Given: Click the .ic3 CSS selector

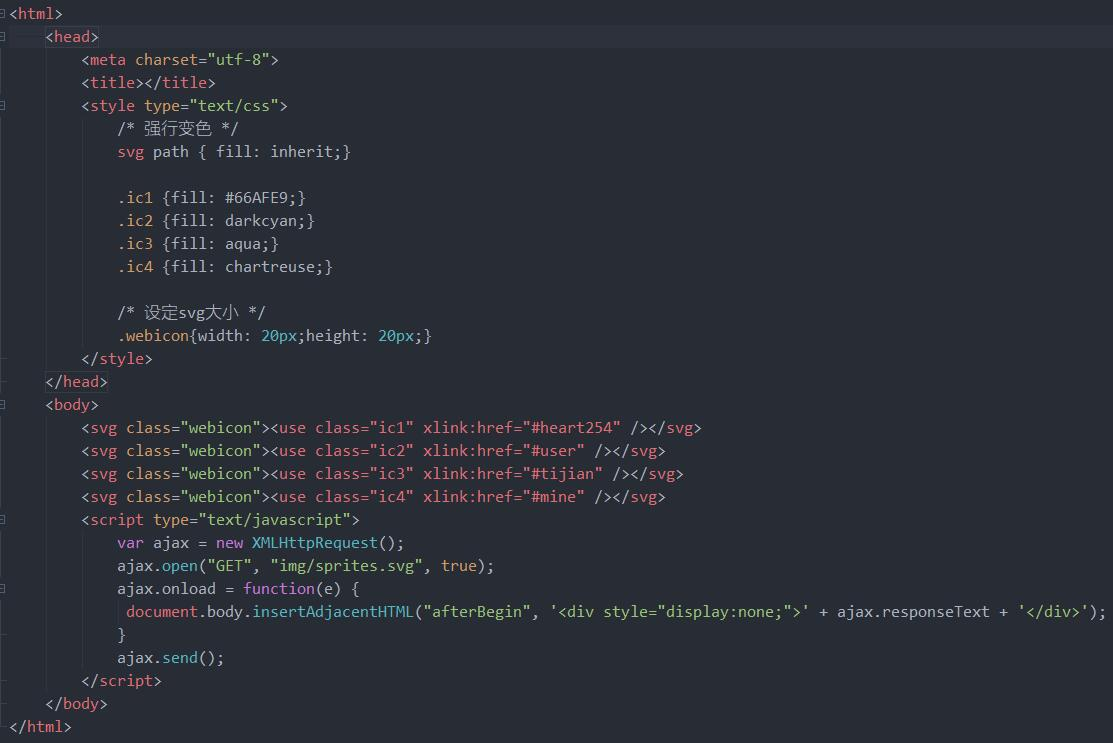Looking at the screenshot, I should point(135,243).
